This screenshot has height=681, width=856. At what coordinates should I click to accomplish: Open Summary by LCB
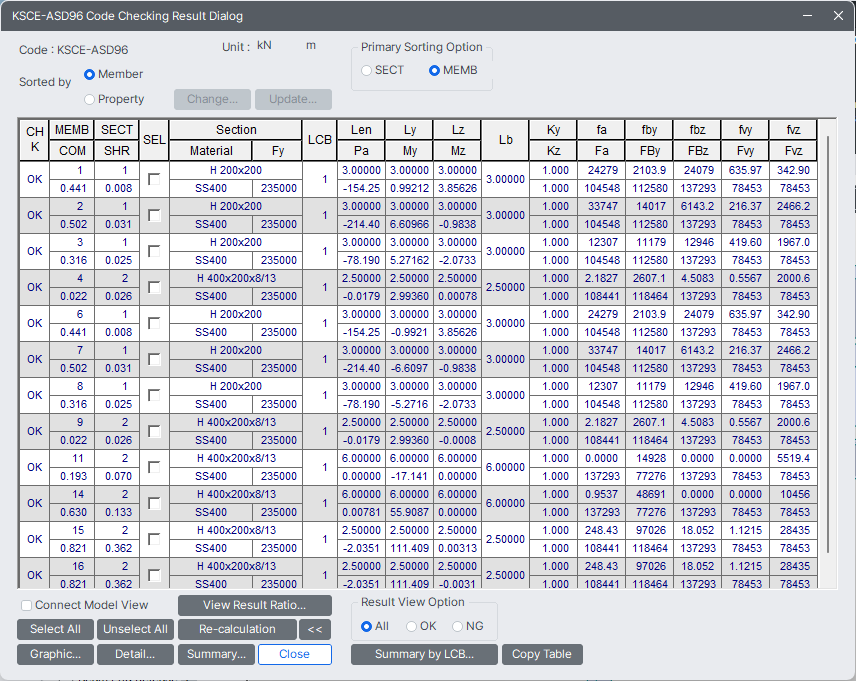pyautogui.click(x=424, y=654)
